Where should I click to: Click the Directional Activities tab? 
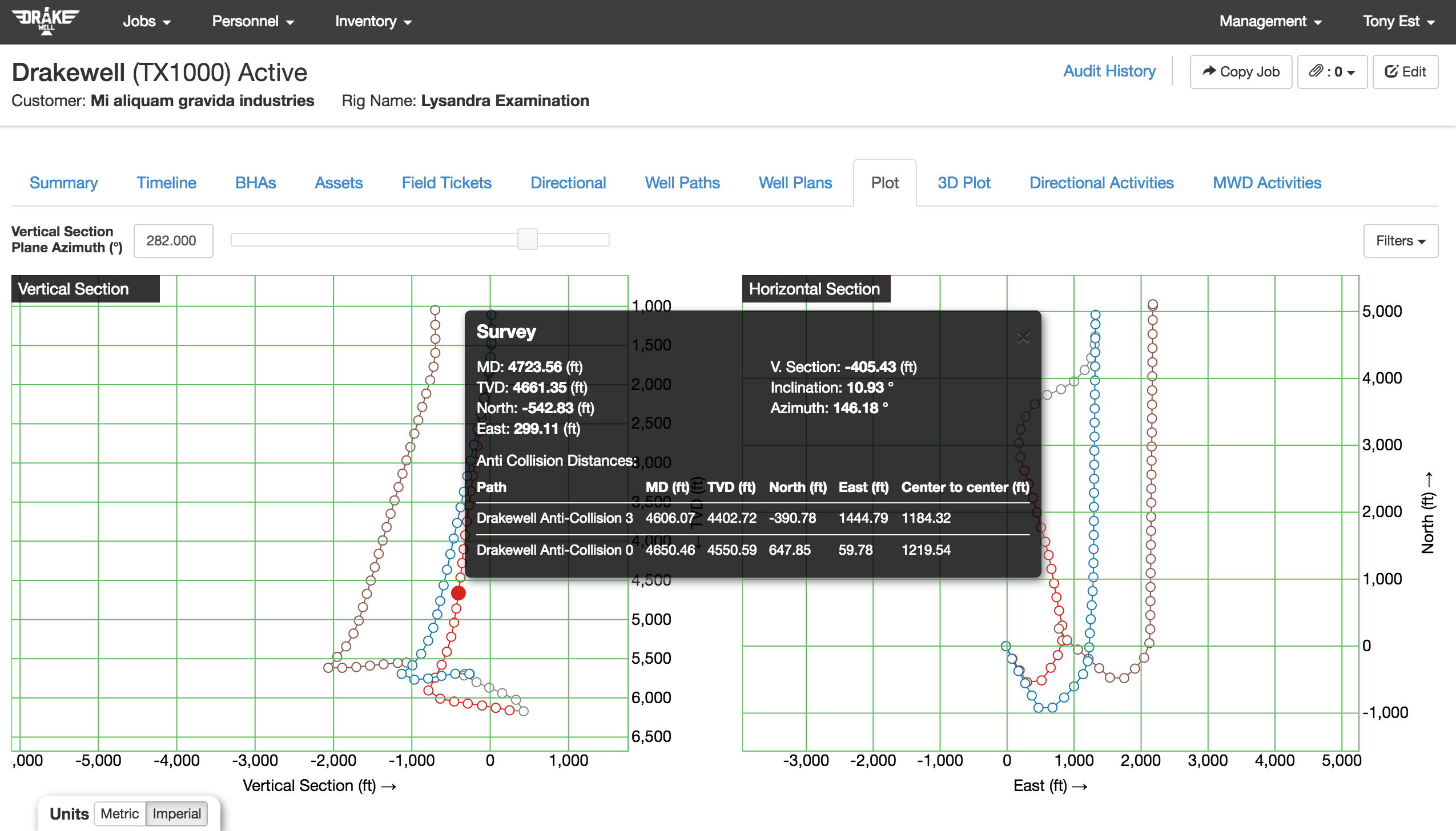(1102, 182)
